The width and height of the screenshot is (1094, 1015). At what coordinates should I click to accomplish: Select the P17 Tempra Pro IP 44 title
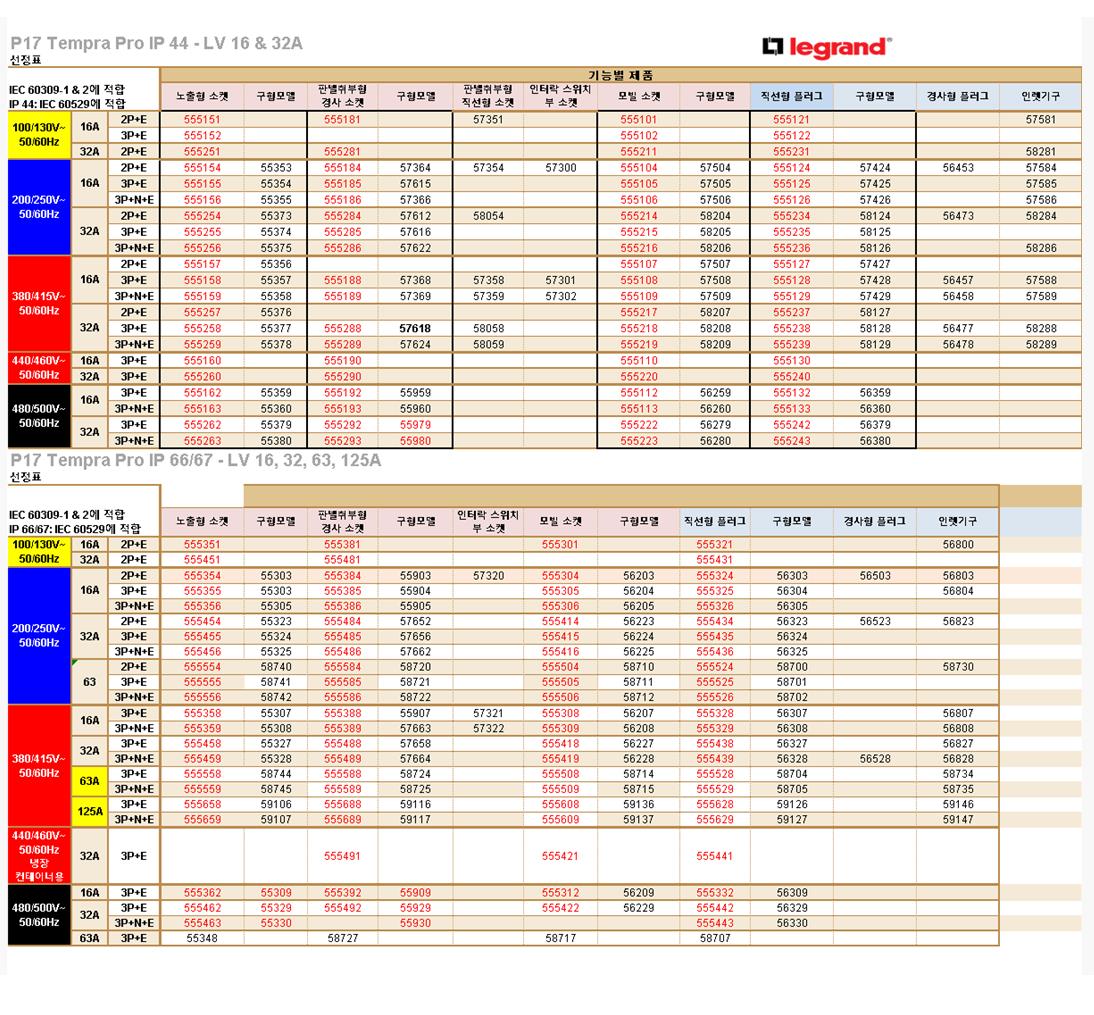[156, 44]
